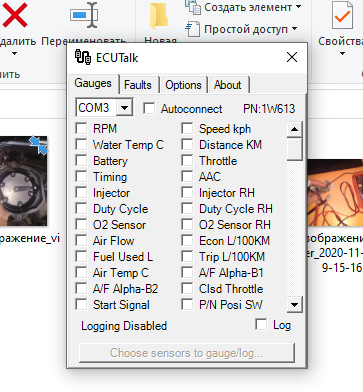This screenshot has height=392, width=363.
Task: Tick the Trip L/100KM checkbox
Action: coord(187,256)
